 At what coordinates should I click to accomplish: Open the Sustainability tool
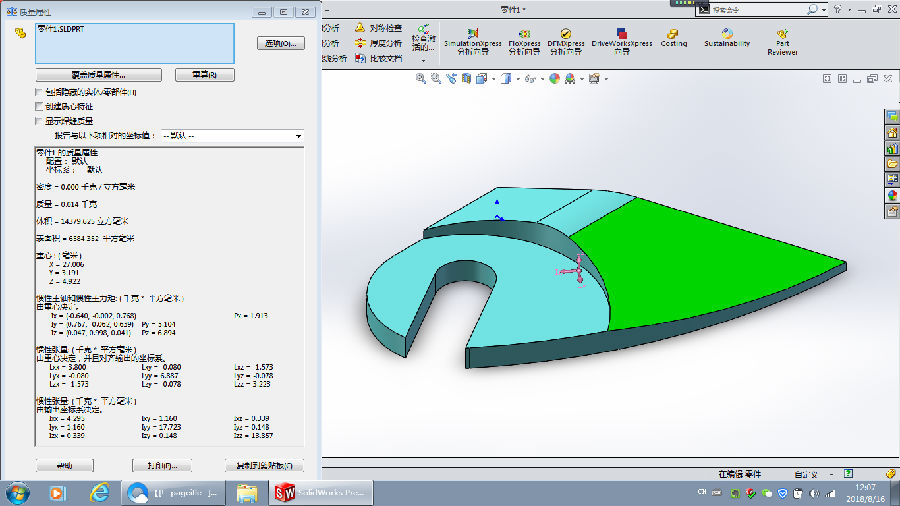[727, 37]
